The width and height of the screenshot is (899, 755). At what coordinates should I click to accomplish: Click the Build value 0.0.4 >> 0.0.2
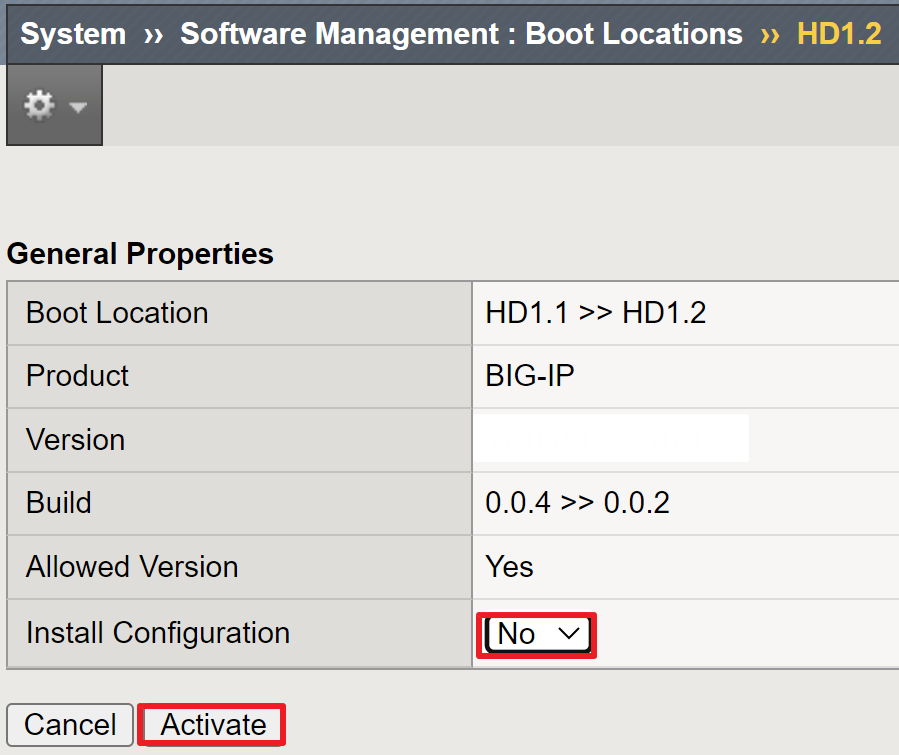tap(577, 503)
